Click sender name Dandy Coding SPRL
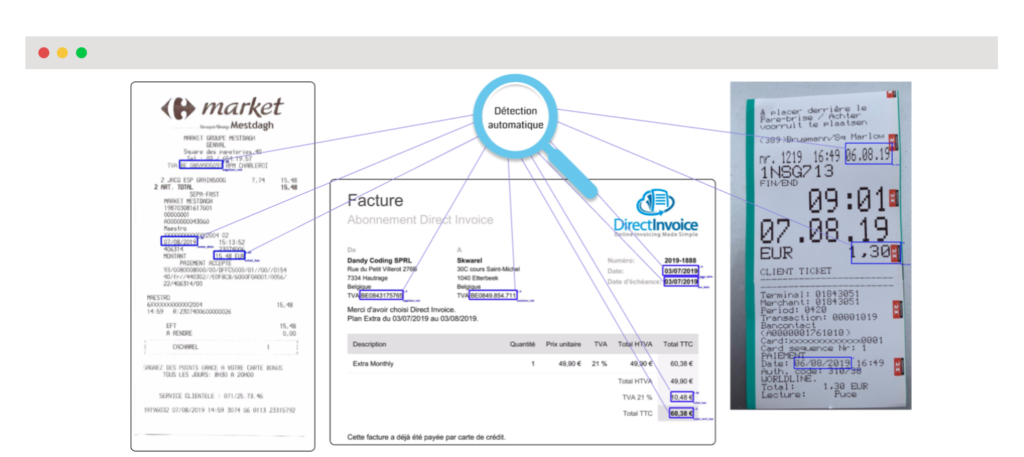The width and height of the screenshot is (1024, 457). coord(381,260)
